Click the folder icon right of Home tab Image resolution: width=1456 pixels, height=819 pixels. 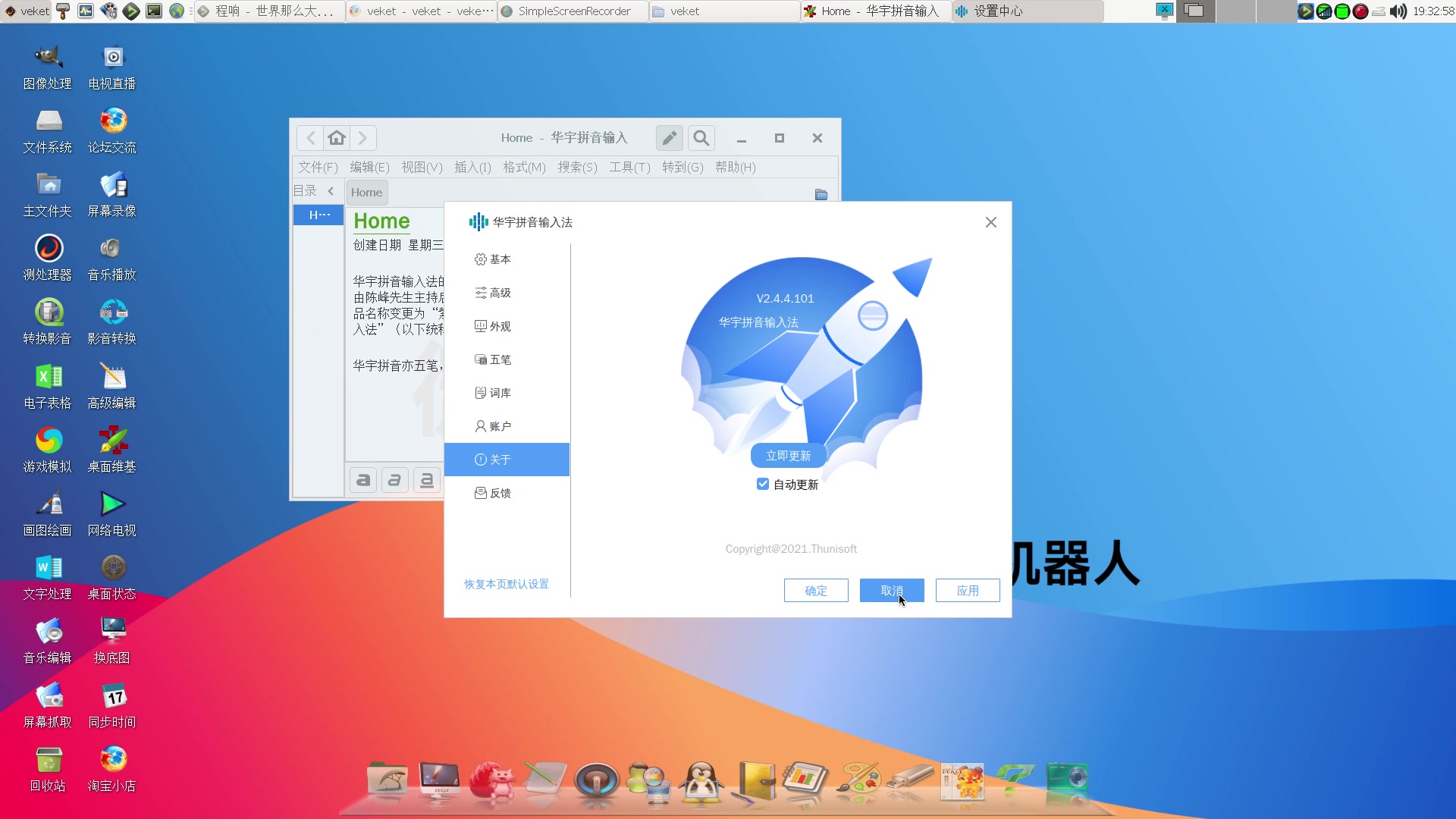[x=821, y=194]
